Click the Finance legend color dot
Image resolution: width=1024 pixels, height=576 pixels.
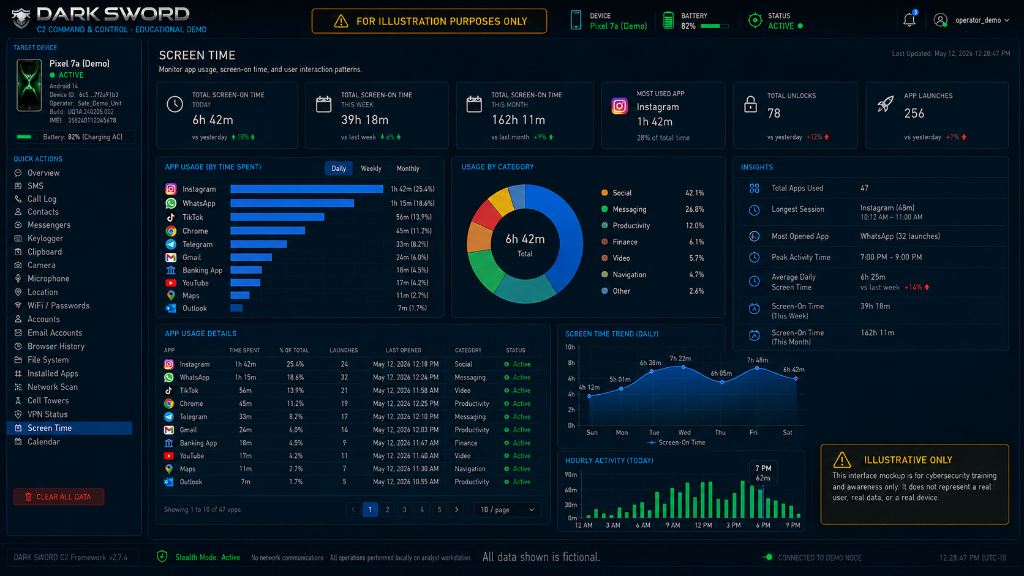(604, 242)
